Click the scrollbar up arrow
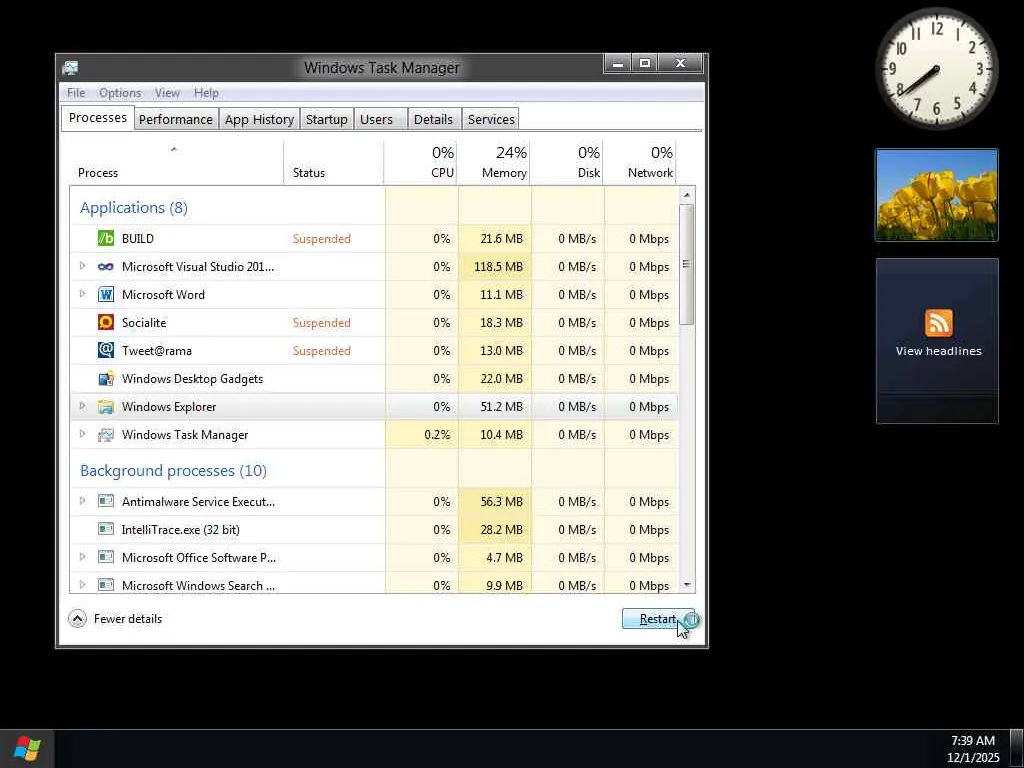Screen dimensions: 1024x768 pos(686,195)
